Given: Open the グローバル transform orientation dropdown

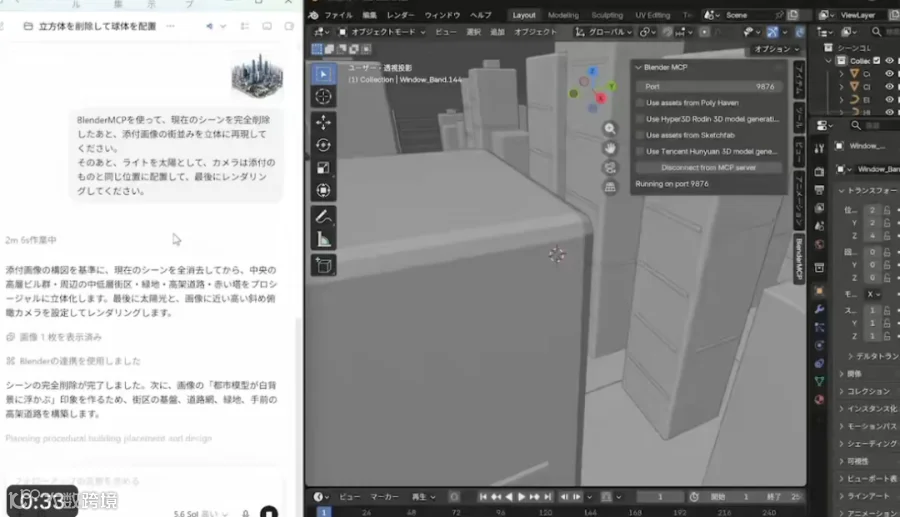Looking at the screenshot, I should [x=603, y=32].
